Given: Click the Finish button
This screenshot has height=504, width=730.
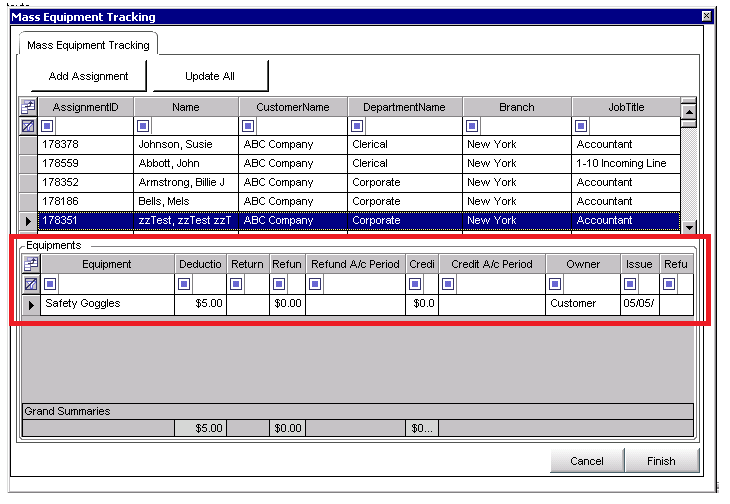Looking at the screenshot, I should (661, 461).
